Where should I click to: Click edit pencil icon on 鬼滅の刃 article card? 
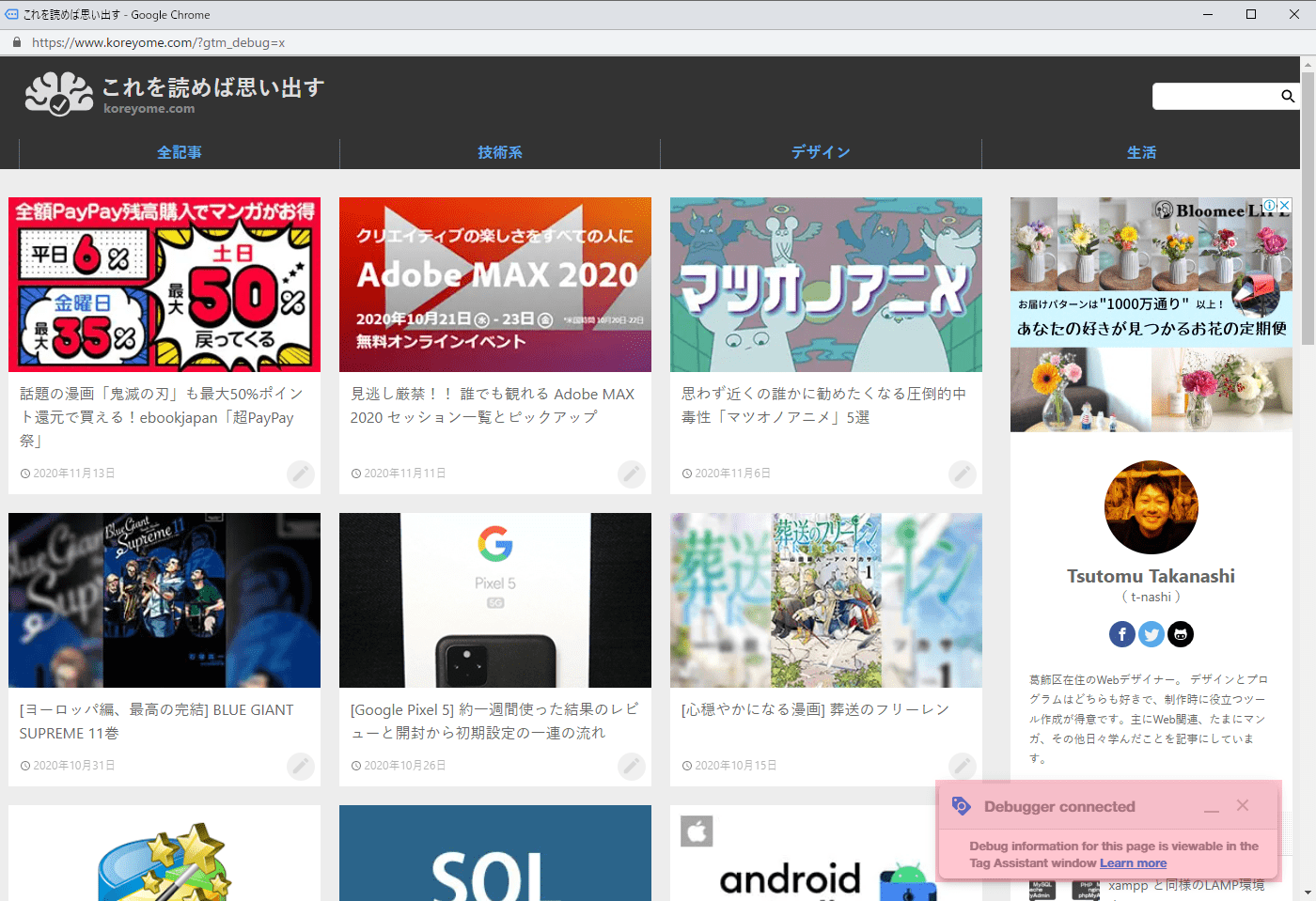point(301,474)
